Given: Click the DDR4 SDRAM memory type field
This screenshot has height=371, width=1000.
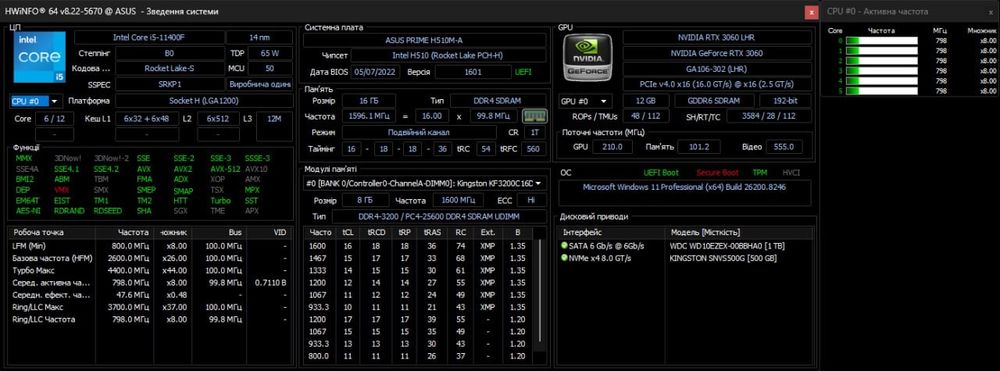Looking at the screenshot, I should pos(498,101).
